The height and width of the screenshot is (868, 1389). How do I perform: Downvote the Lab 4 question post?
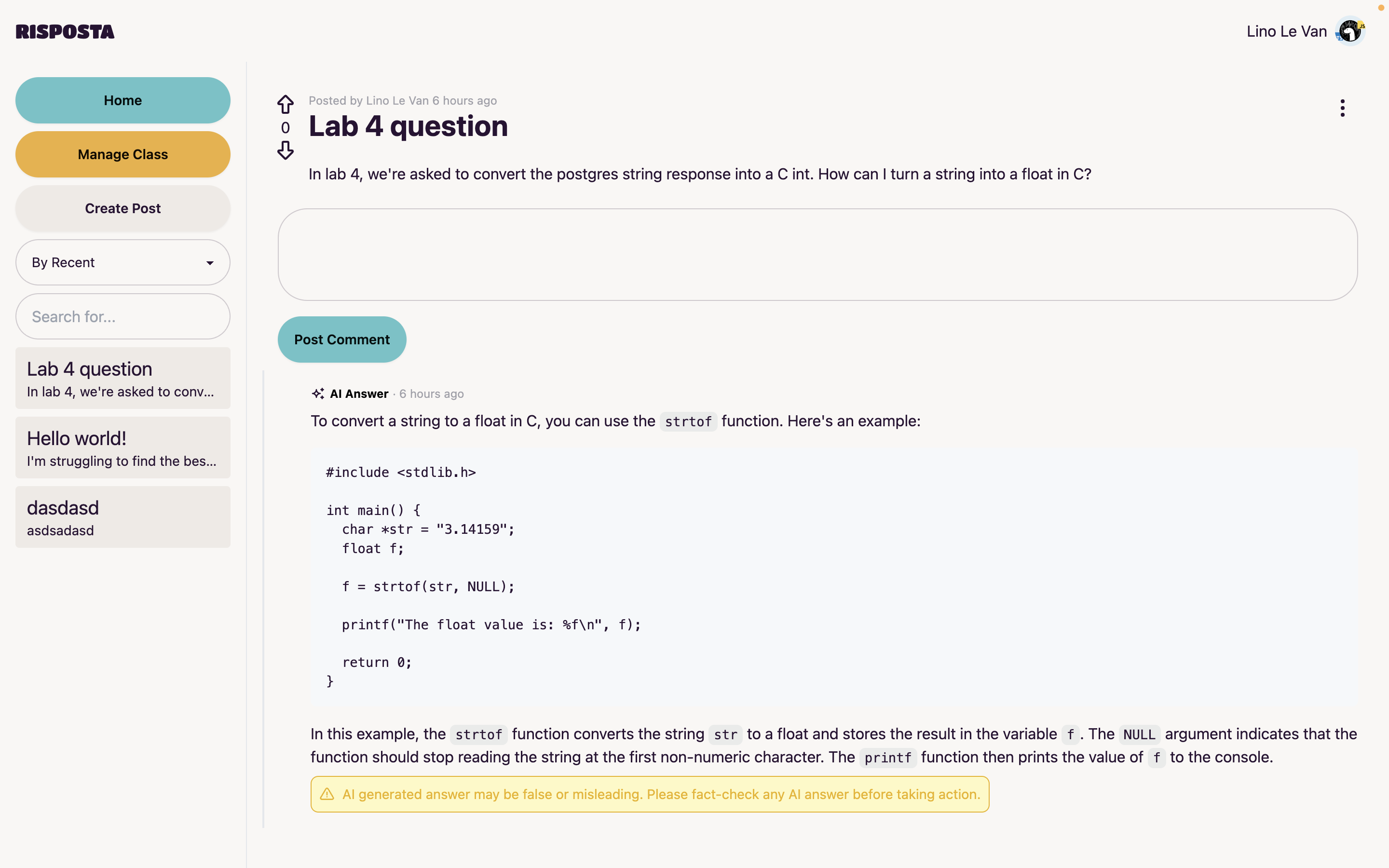tap(285, 150)
